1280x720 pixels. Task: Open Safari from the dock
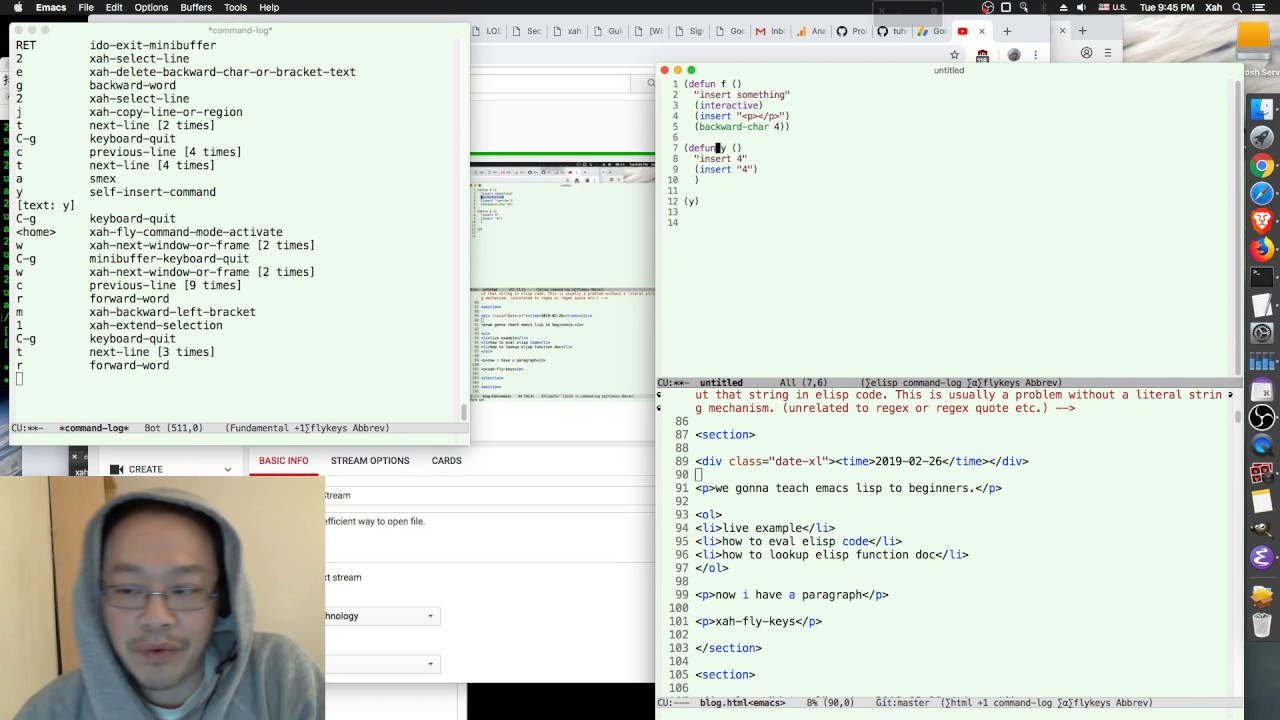tap(1262, 194)
